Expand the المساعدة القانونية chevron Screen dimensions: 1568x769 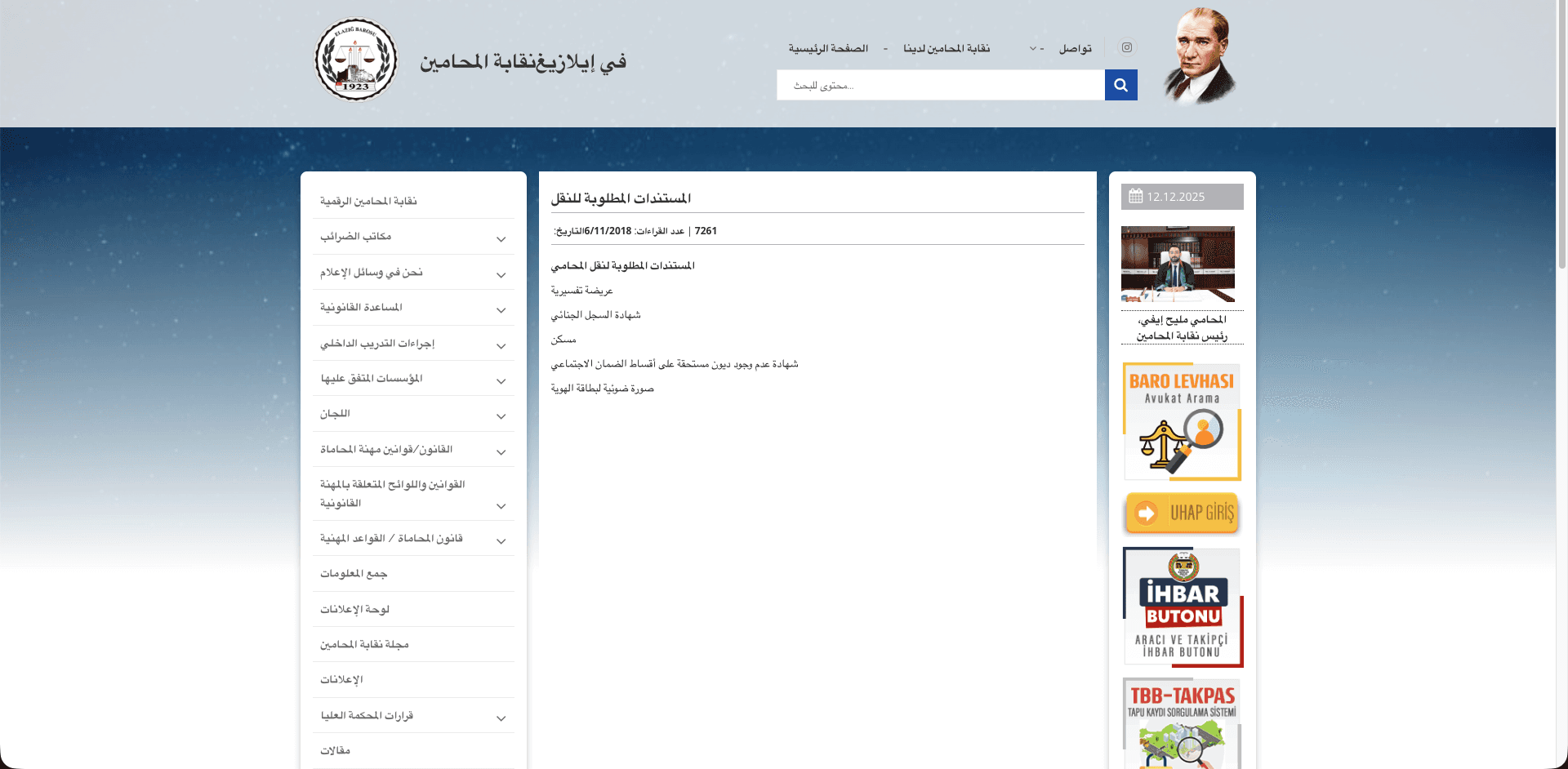point(501,310)
